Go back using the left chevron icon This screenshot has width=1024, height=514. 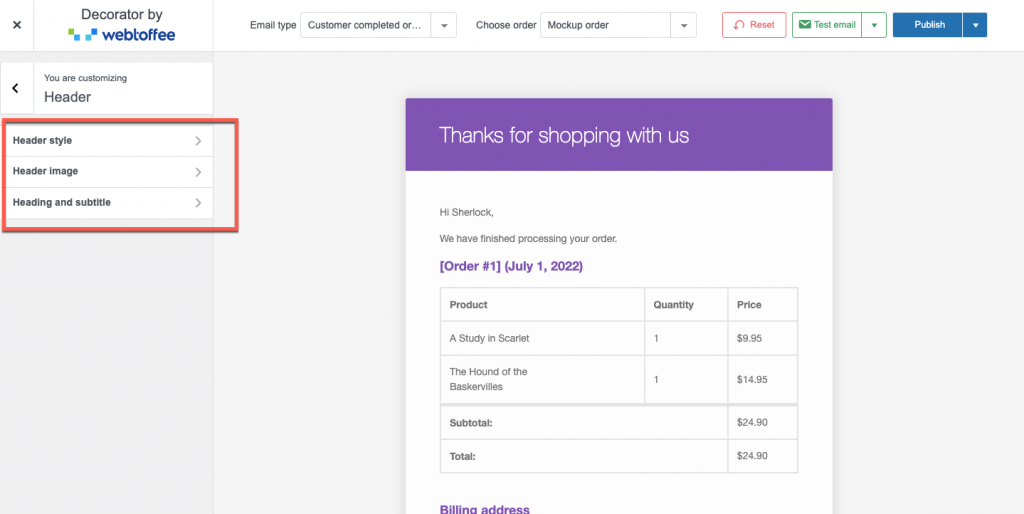(16, 88)
